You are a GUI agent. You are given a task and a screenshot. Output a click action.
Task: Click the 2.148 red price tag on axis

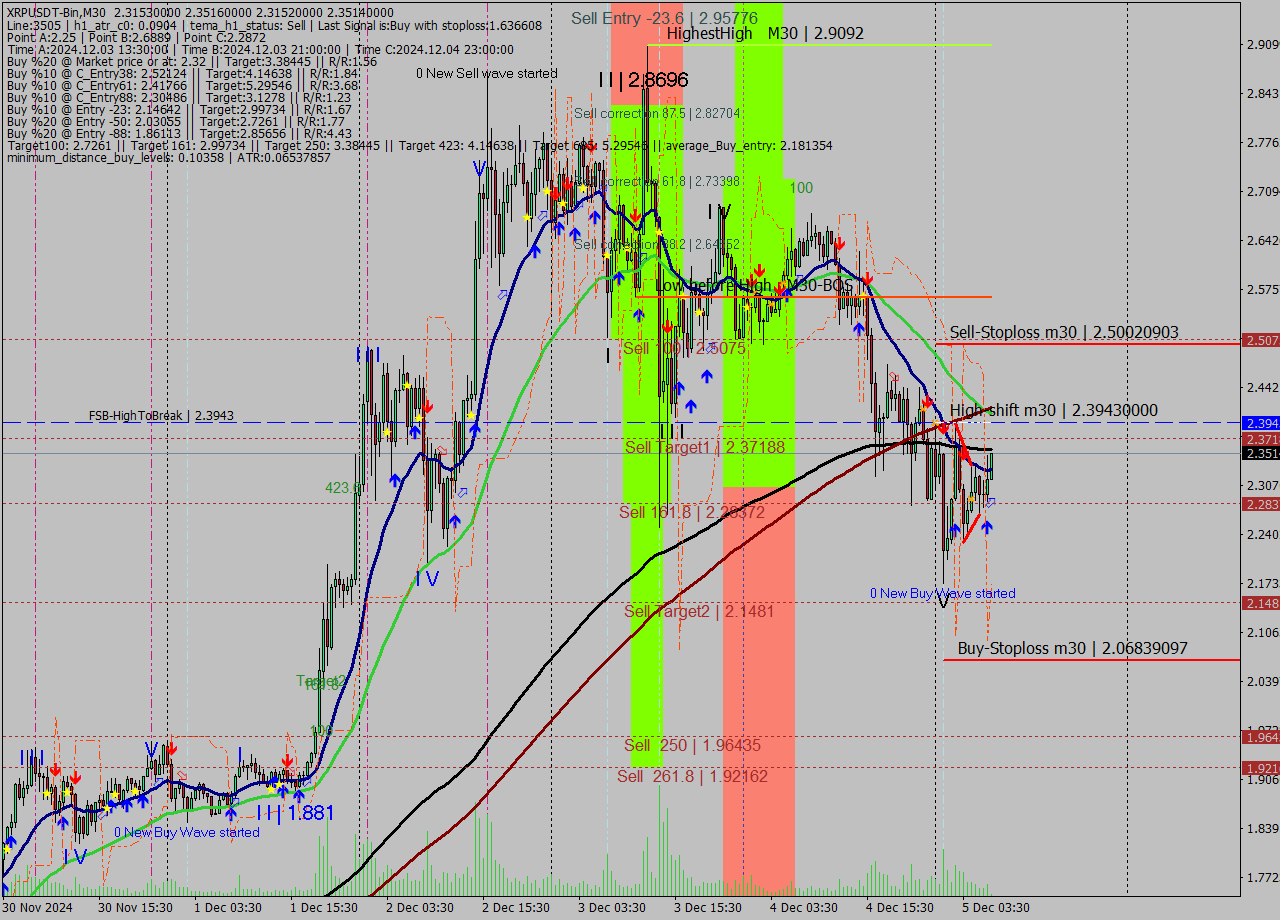click(x=1260, y=603)
